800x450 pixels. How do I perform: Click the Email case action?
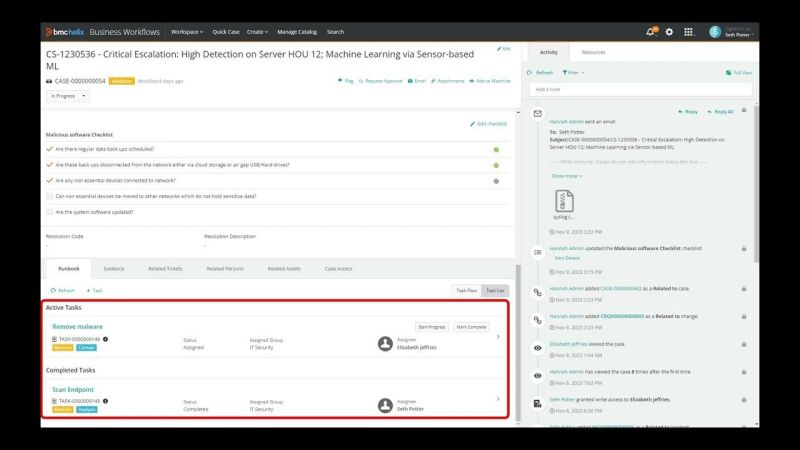click(x=417, y=81)
